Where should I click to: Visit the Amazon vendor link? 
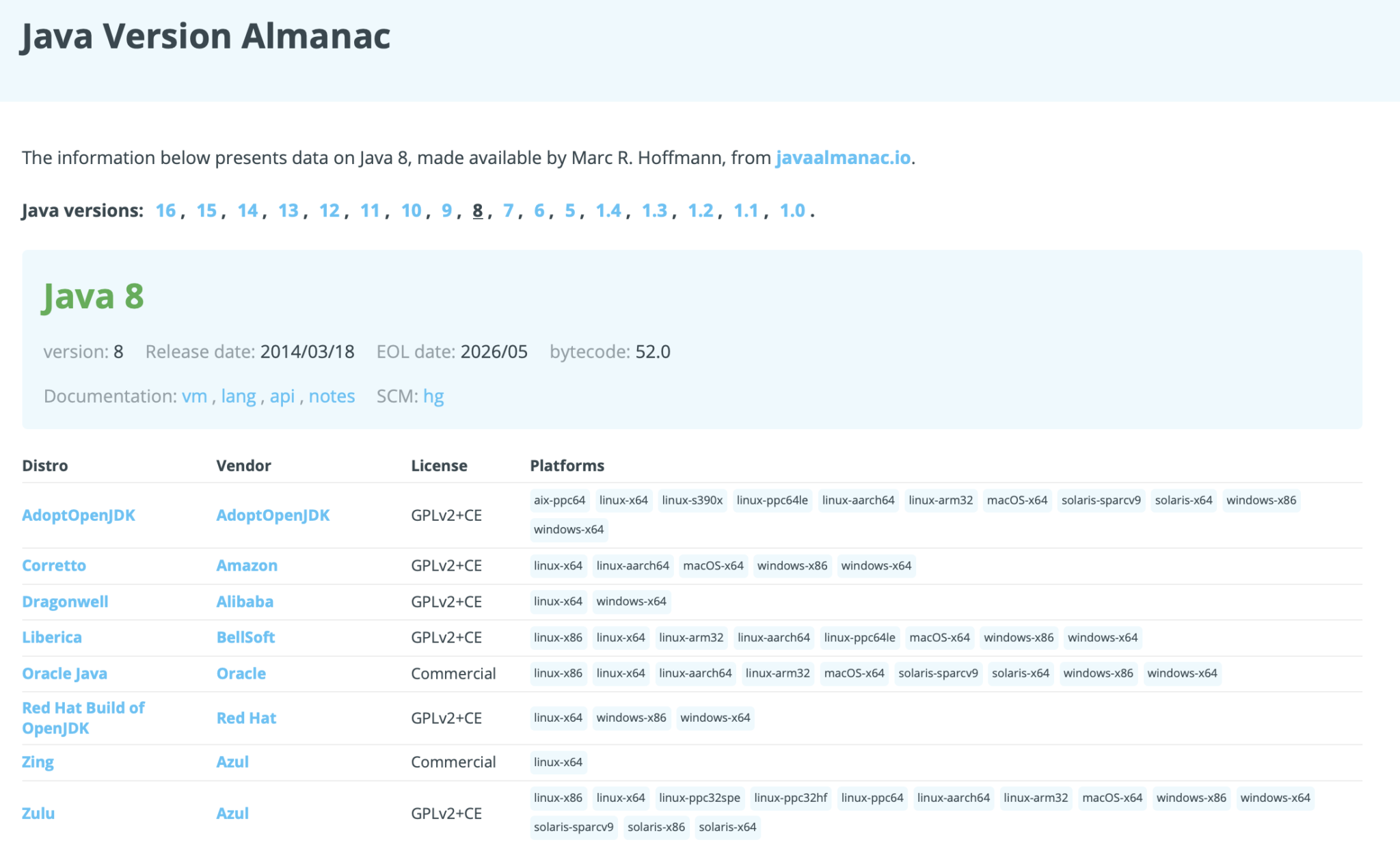coord(247,565)
